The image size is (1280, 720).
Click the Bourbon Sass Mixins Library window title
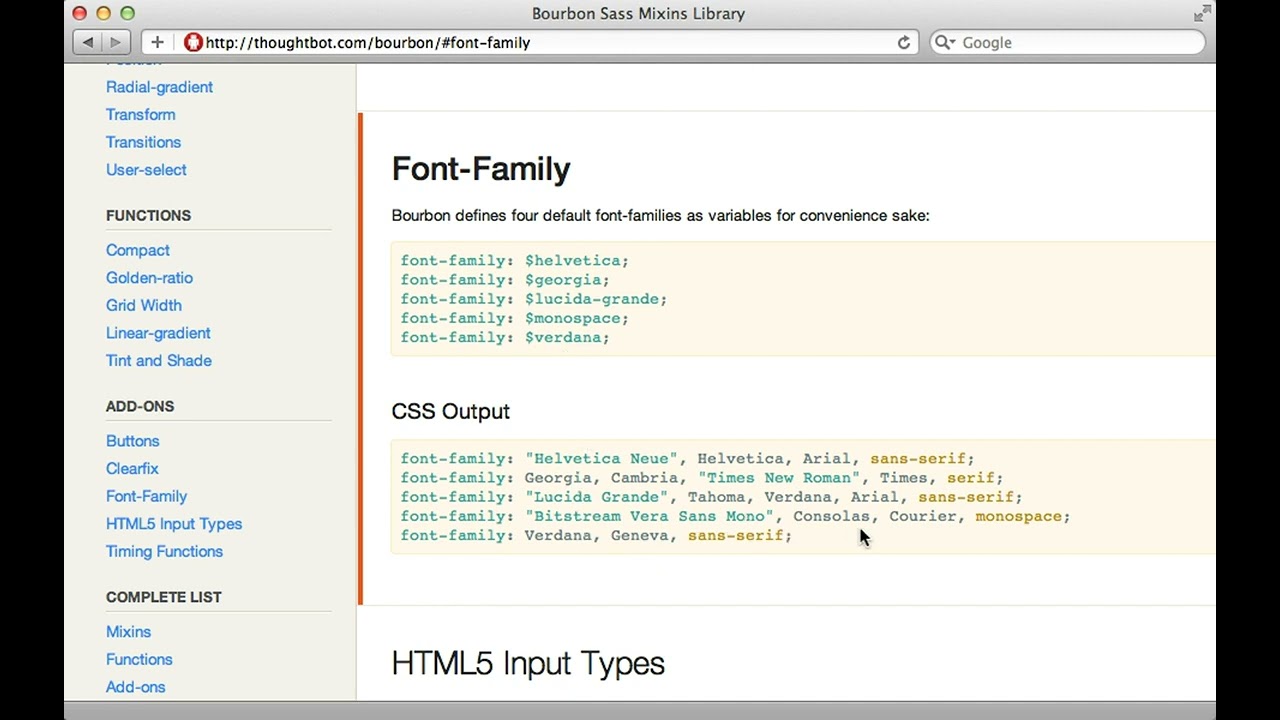[638, 14]
